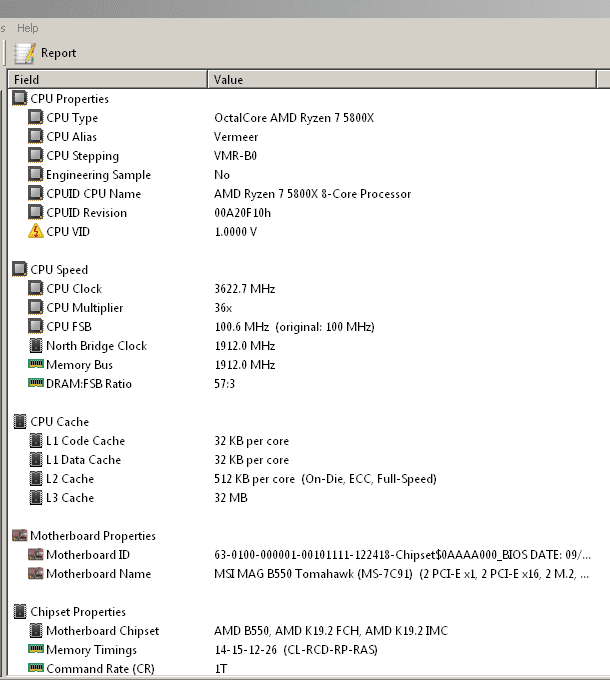Click the DRAM:FSB Ratio RAM icon

pyautogui.click(x=36, y=383)
